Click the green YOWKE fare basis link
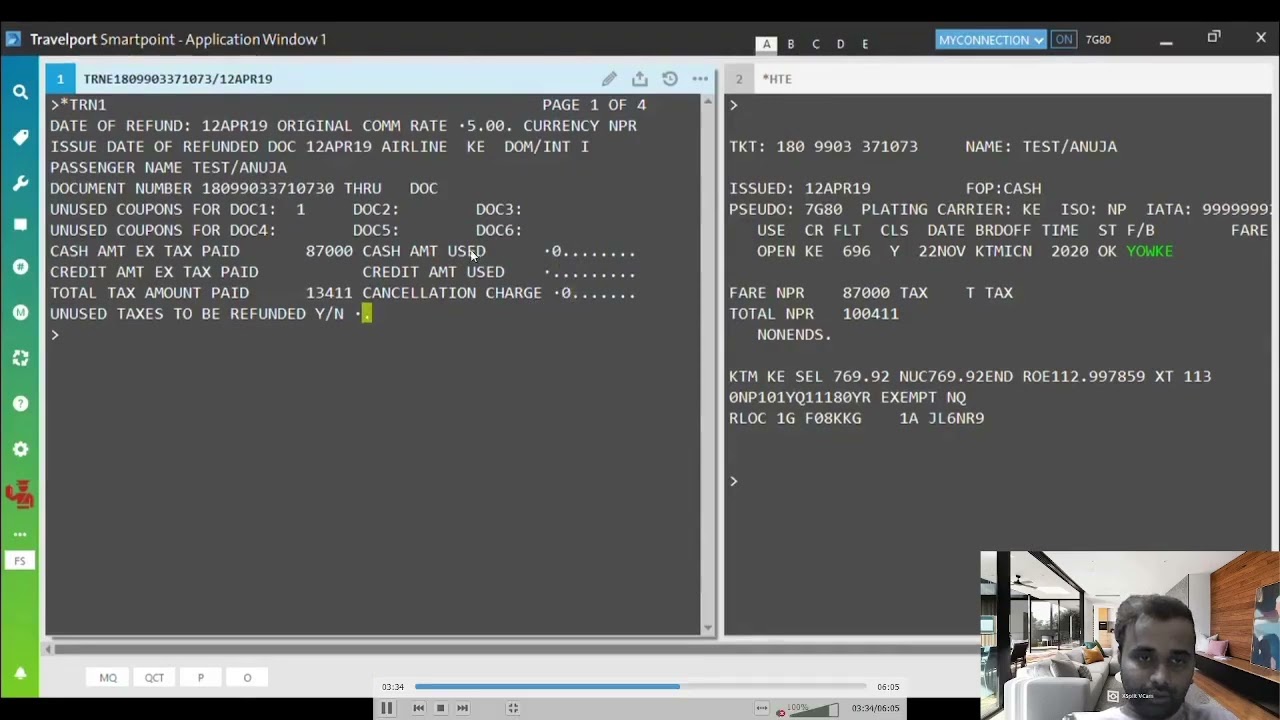The width and height of the screenshot is (1280, 720). point(1149,251)
